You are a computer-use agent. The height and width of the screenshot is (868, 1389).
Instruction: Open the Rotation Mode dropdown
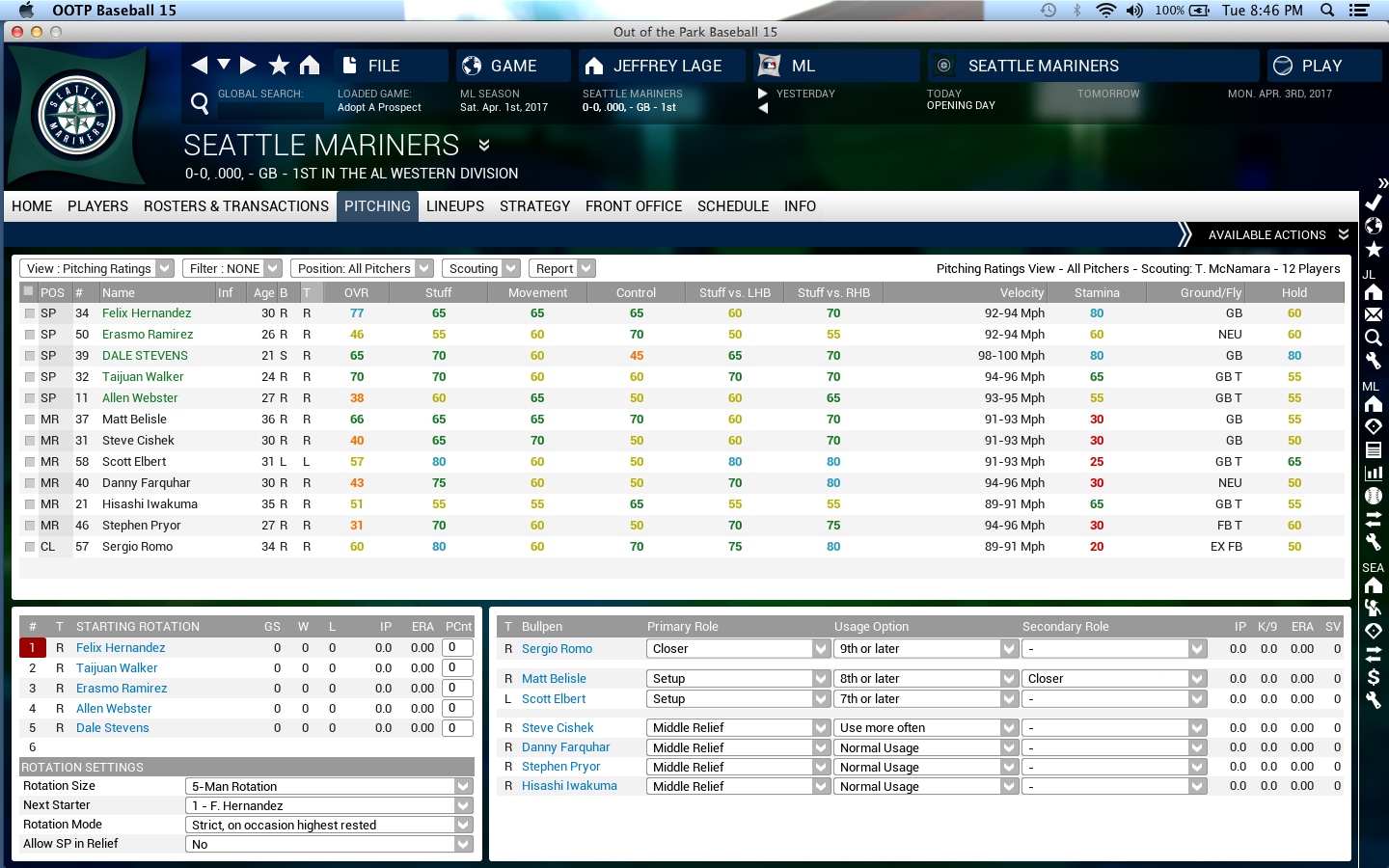click(x=329, y=825)
